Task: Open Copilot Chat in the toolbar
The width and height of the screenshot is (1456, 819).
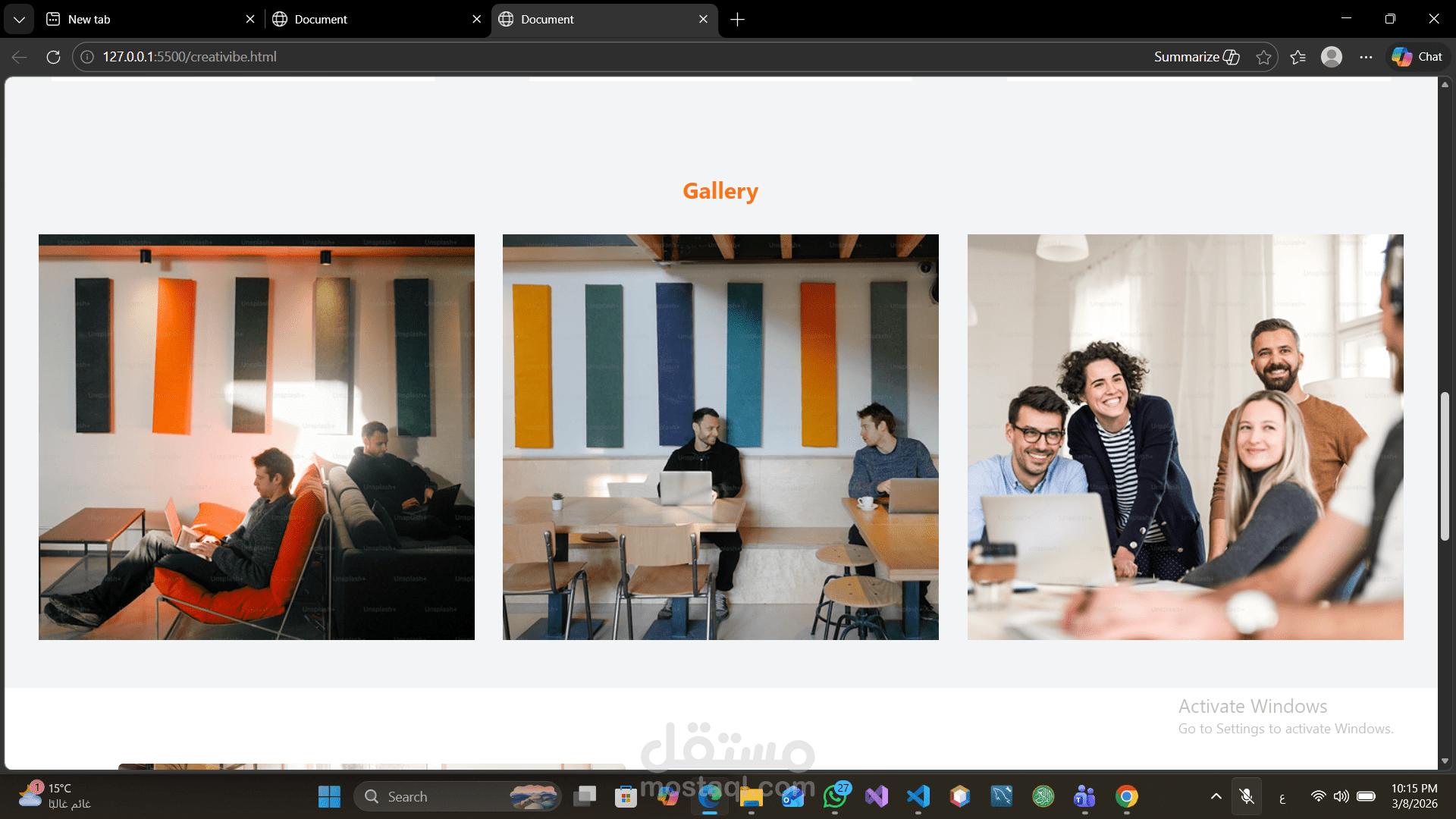Action: pos(1417,57)
